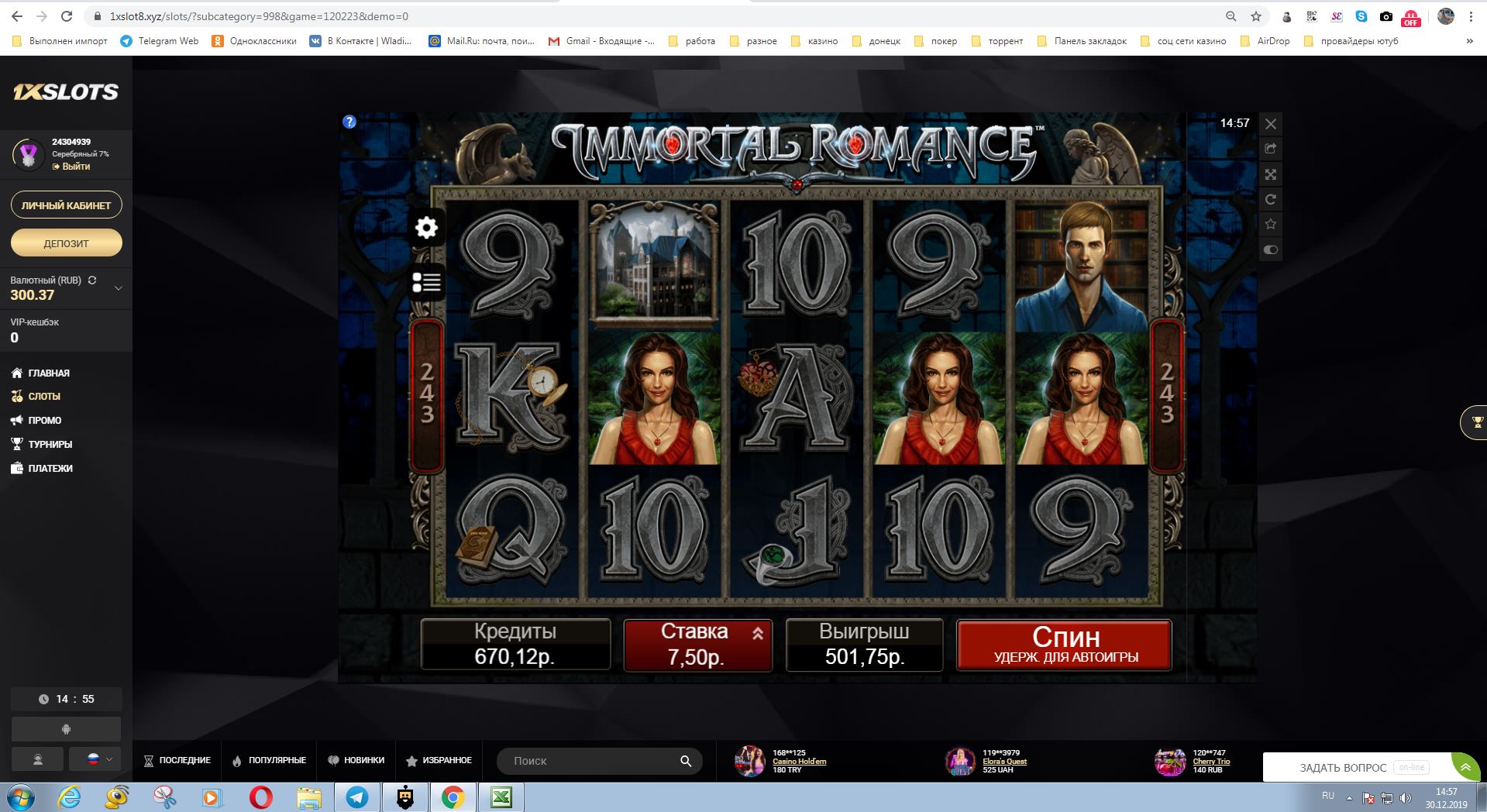1487x812 pixels.
Task: Open the language flag dropdown
Action: [x=95, y=760]
